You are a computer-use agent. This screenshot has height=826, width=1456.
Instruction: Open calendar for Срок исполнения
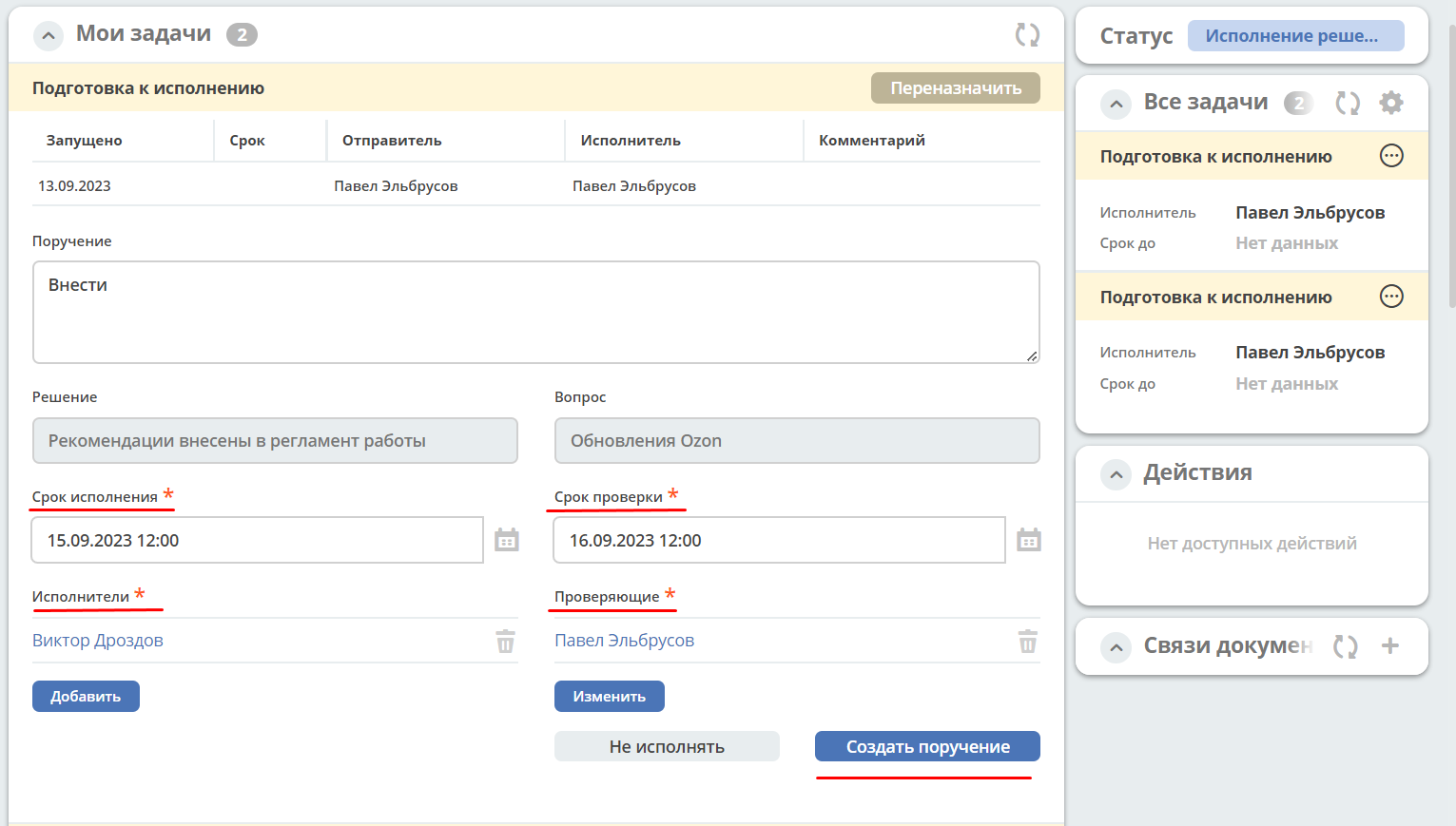tap(507, 540)
